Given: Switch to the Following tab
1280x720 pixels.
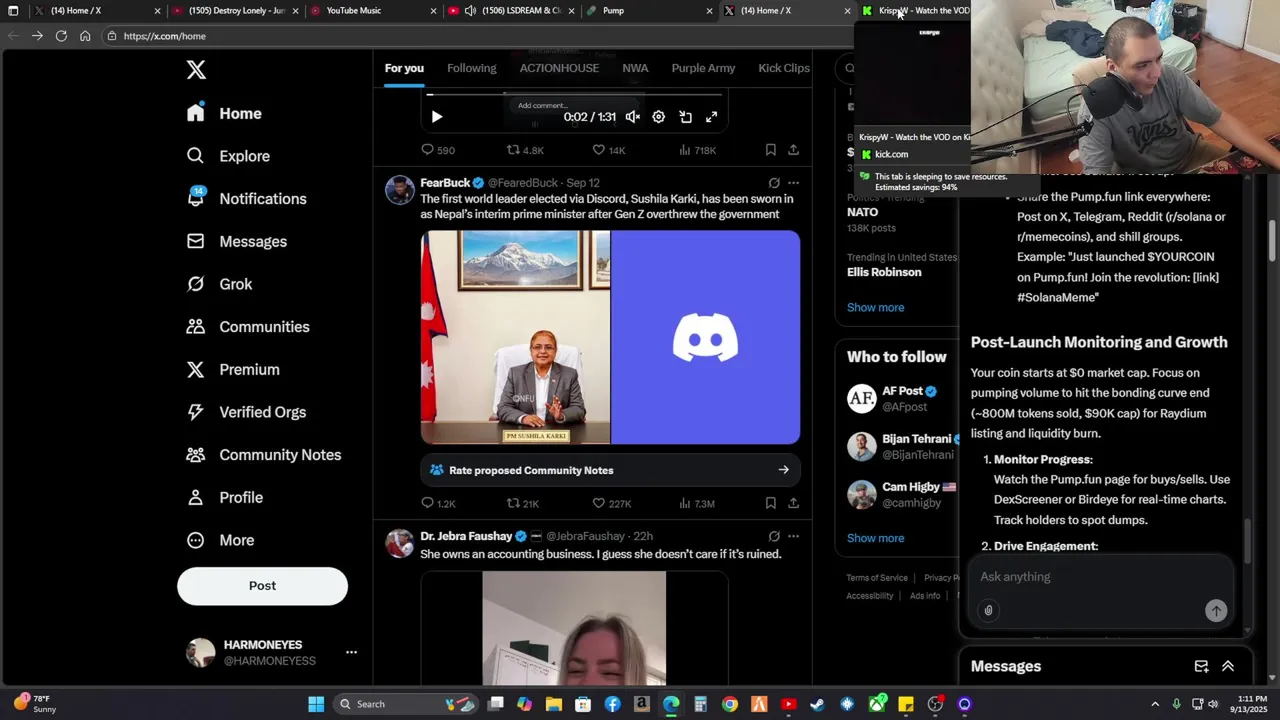Looking at the screenshot, I should pyautogui.click(x=471, y=68).
